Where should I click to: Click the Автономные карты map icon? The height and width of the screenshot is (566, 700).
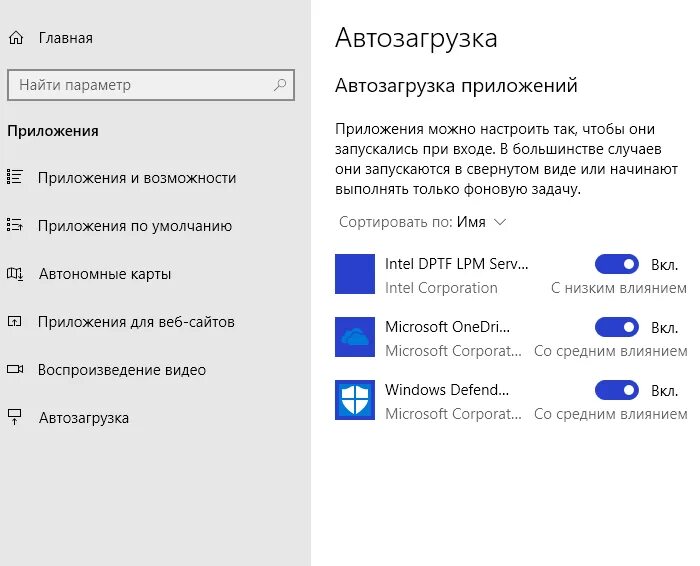15,274
